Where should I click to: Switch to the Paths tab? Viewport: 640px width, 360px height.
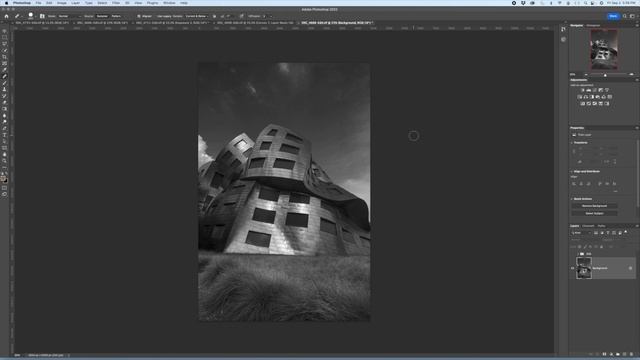click(x=601, y=226)
